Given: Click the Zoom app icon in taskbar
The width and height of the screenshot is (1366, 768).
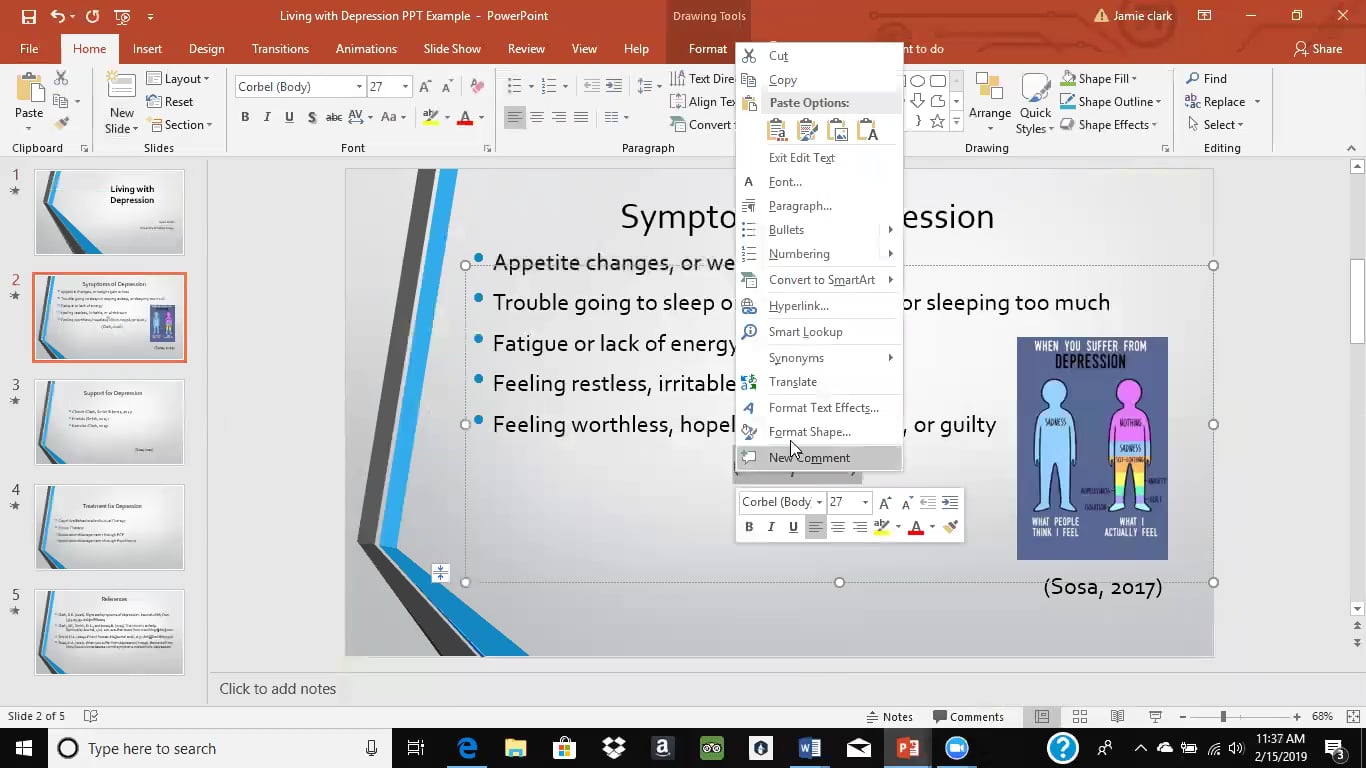Looking at the screenshot, I should click(956, 748).
